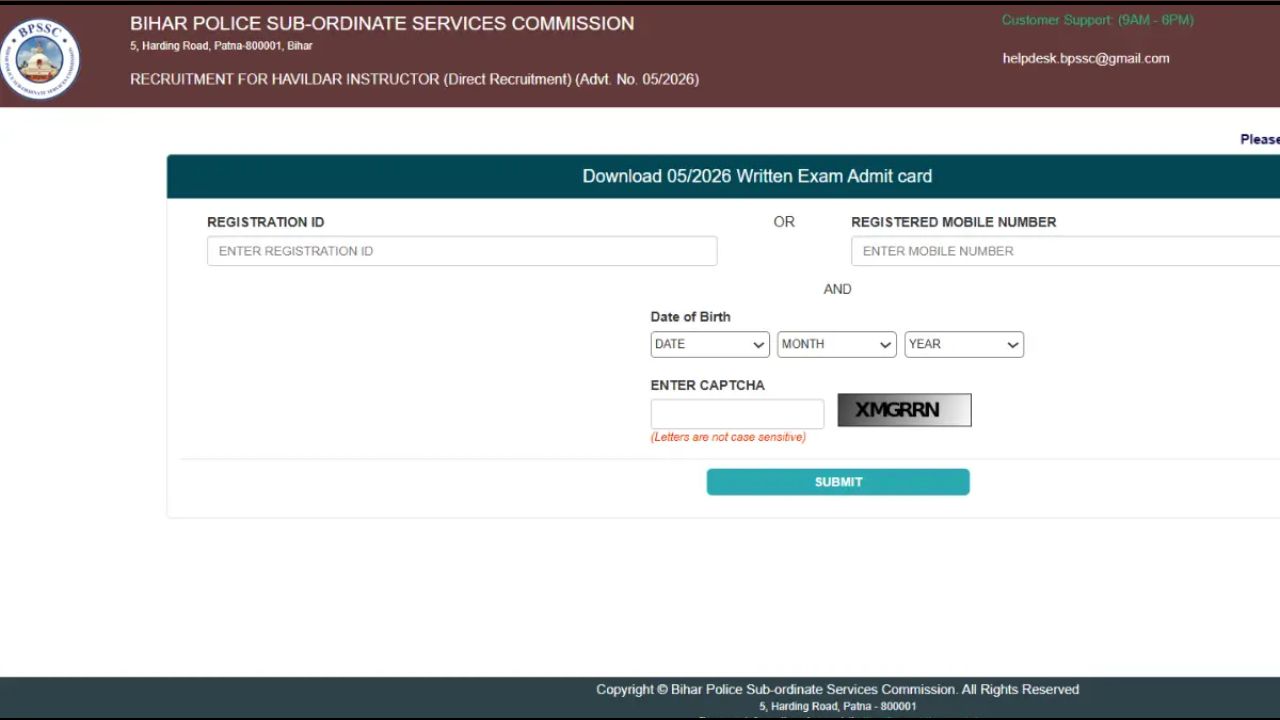The width and height of the screenshot is (1280, 720).
Task: Click the Customer Support hours text
Action: click(x=1098, y=20)
